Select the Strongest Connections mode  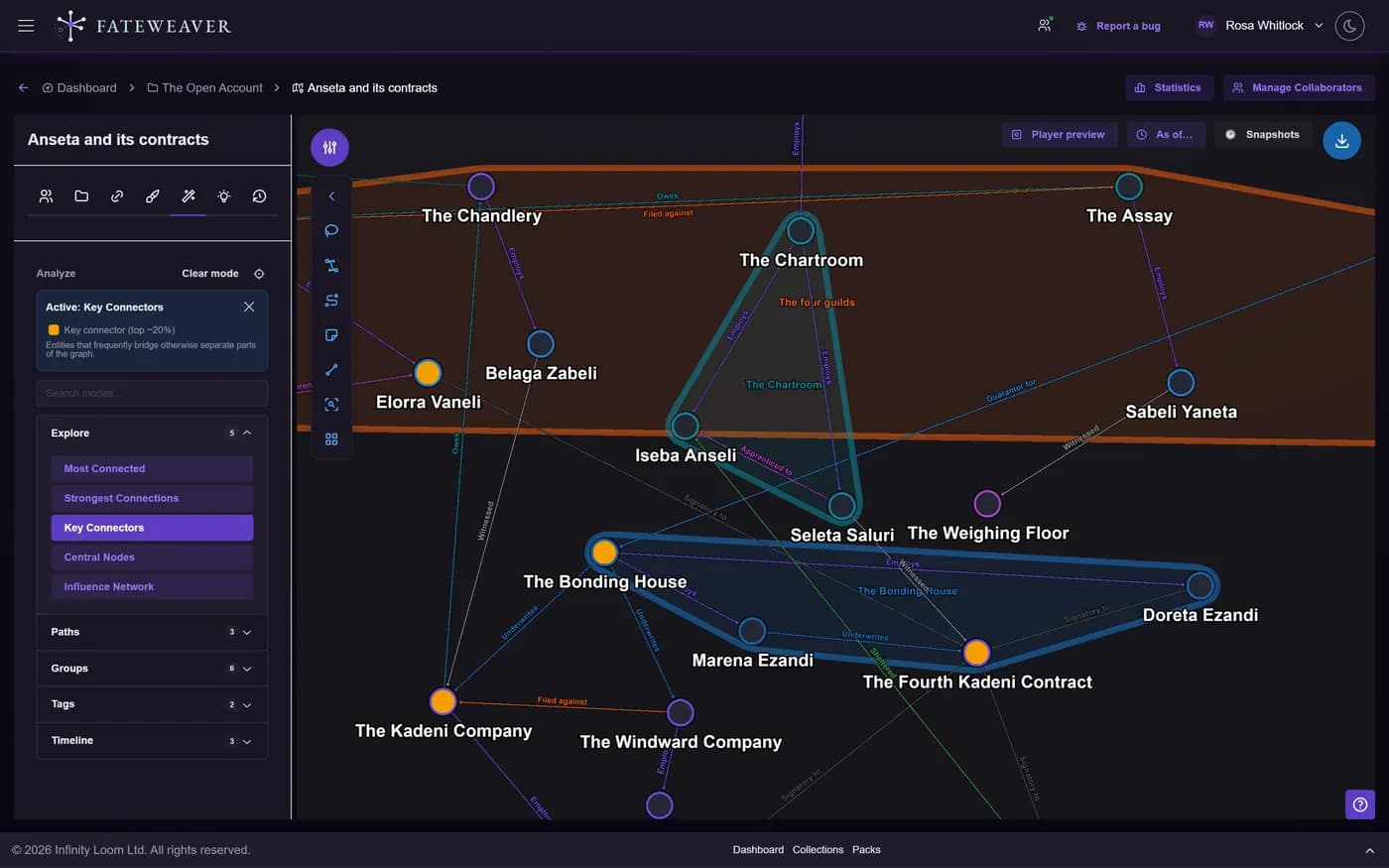point(152,498)
